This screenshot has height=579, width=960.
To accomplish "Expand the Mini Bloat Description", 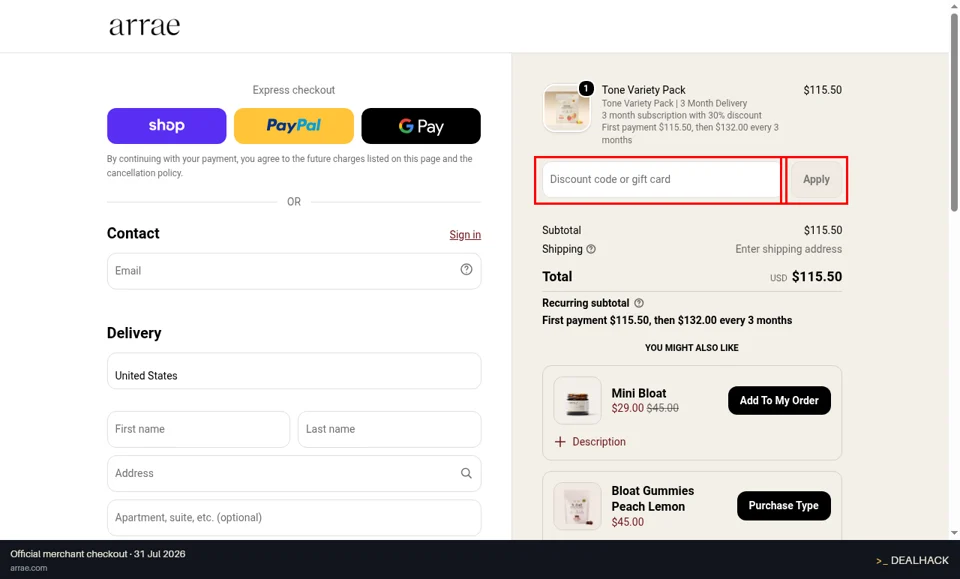I will pos(590,442).
